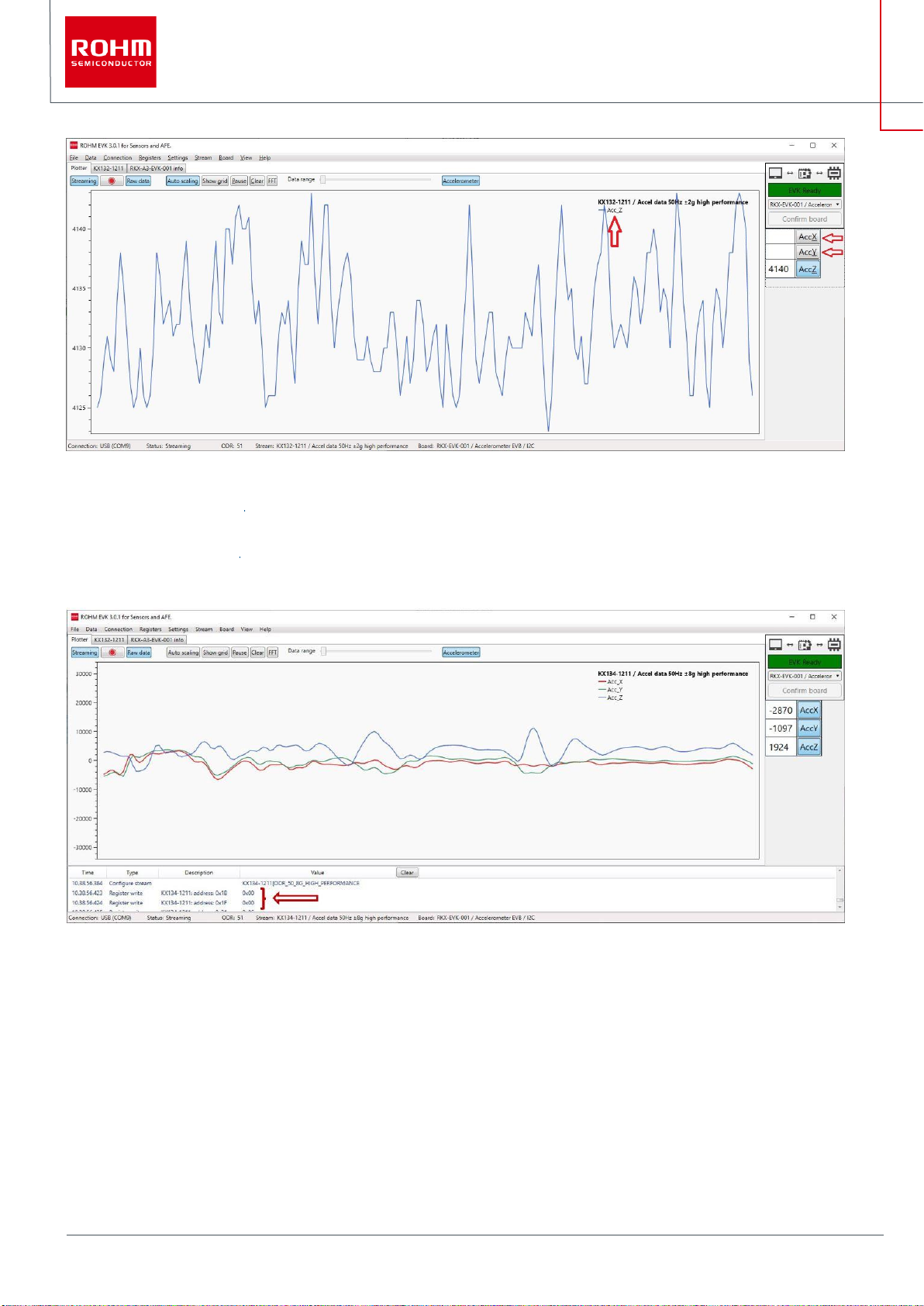Click Show grid in the lower window
This screenshot has height=1306, width=924.
[215, 653]
